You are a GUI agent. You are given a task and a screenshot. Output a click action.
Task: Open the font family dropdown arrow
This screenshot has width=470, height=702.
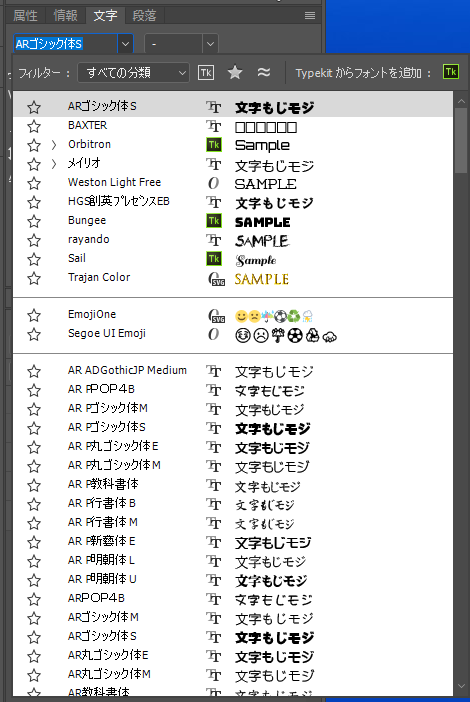click(x=125, y=44)
